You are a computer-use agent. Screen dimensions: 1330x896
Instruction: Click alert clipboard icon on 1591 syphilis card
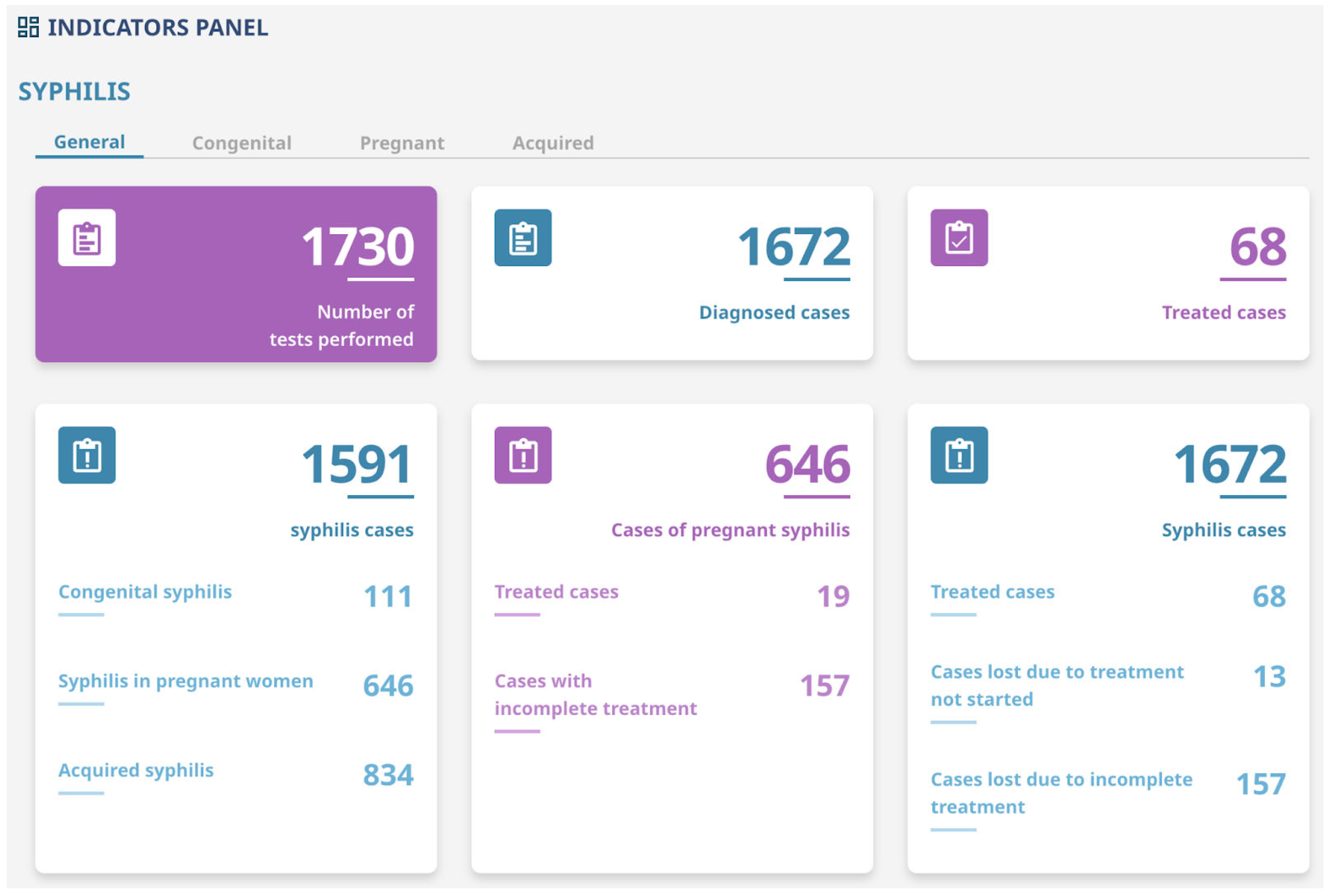click(87, 455)
